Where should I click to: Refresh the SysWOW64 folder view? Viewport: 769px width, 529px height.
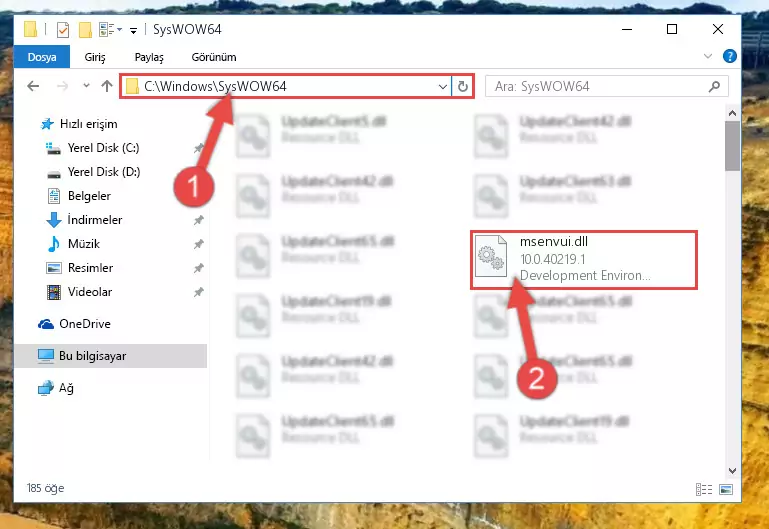tap(462, 87)
